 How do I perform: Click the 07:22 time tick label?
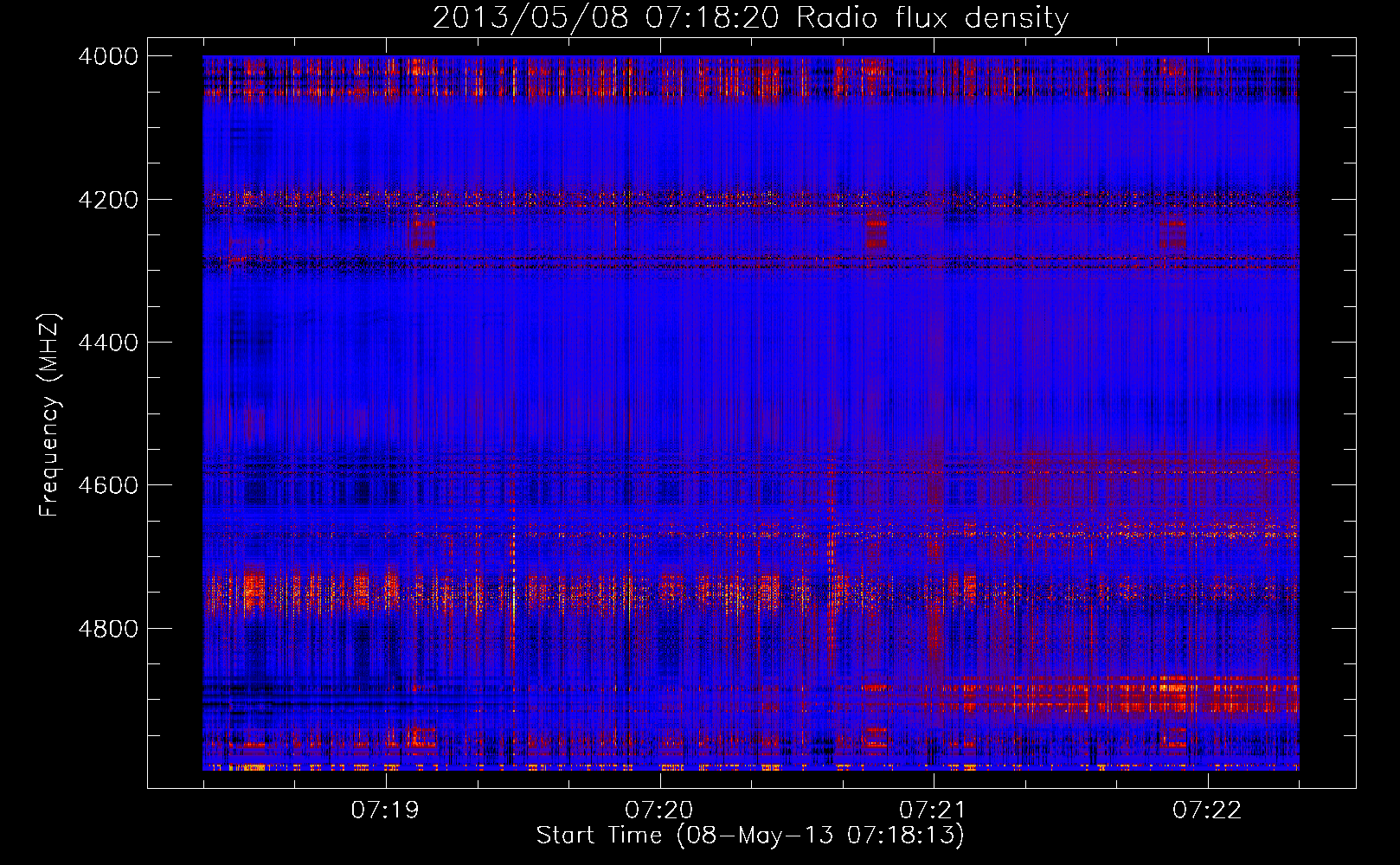click(1207, 811)
